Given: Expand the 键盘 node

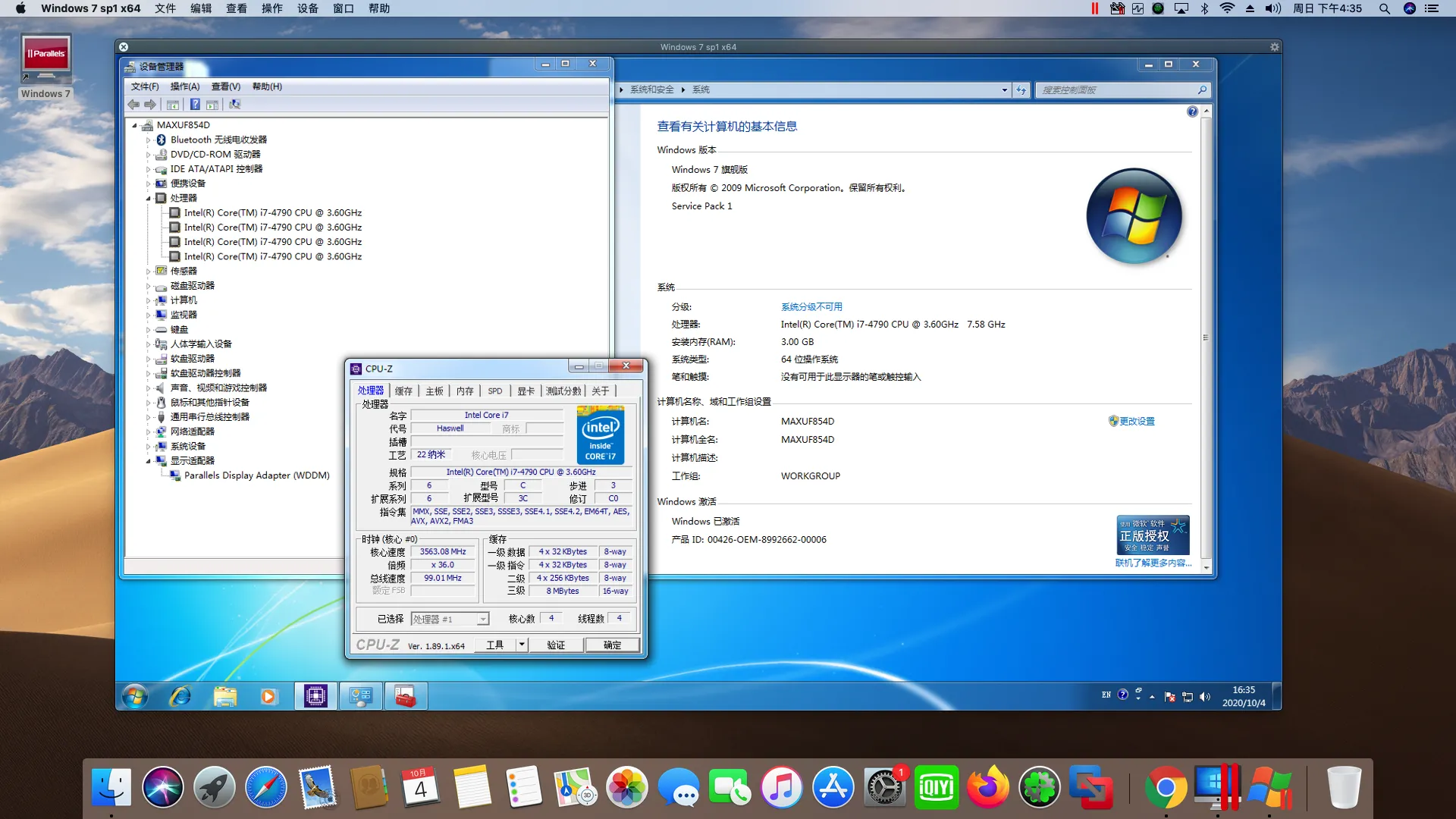Looking at the screenshot, I should [148, 330].
